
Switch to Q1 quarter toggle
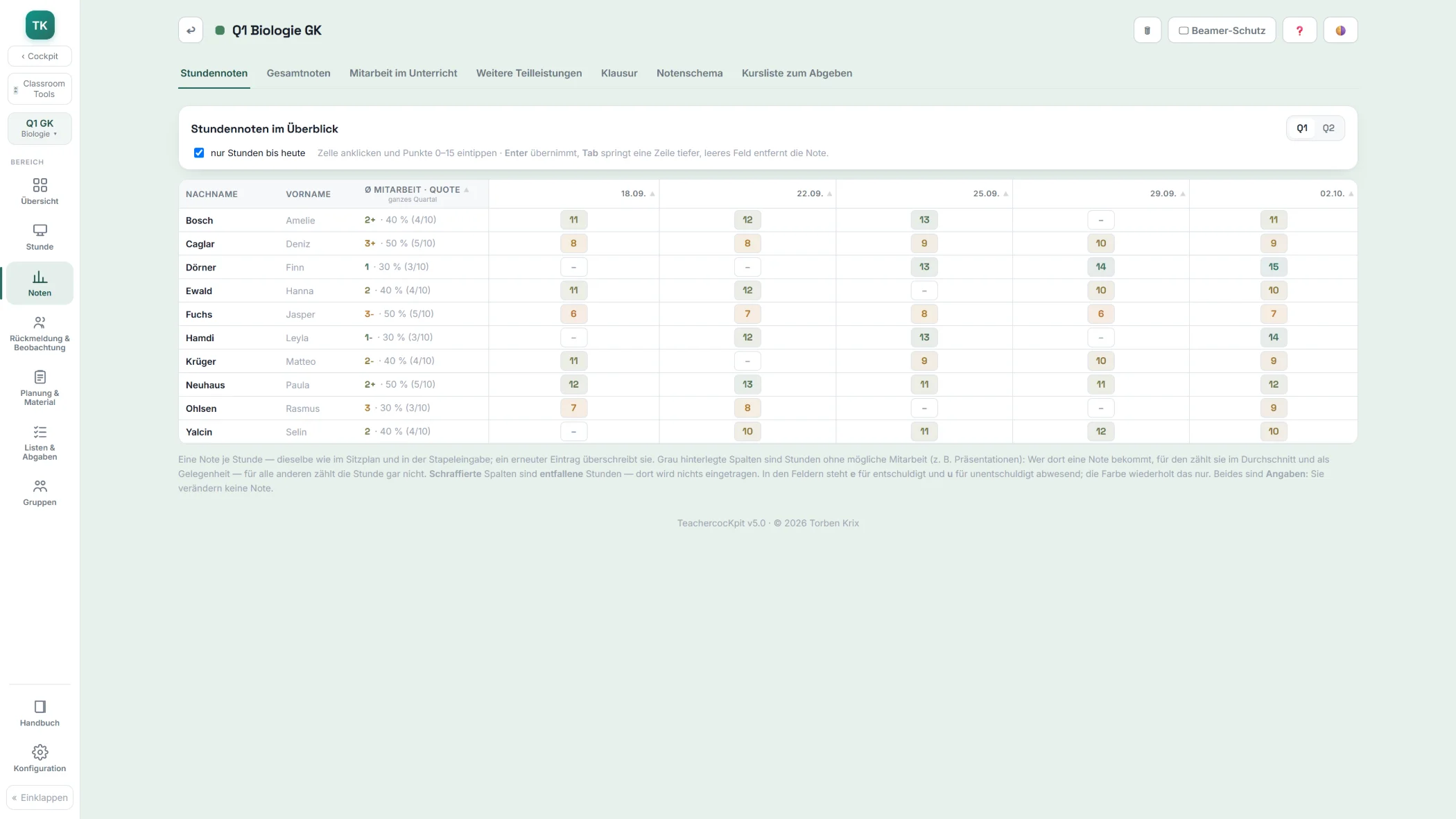click(x=1302, y=128)
